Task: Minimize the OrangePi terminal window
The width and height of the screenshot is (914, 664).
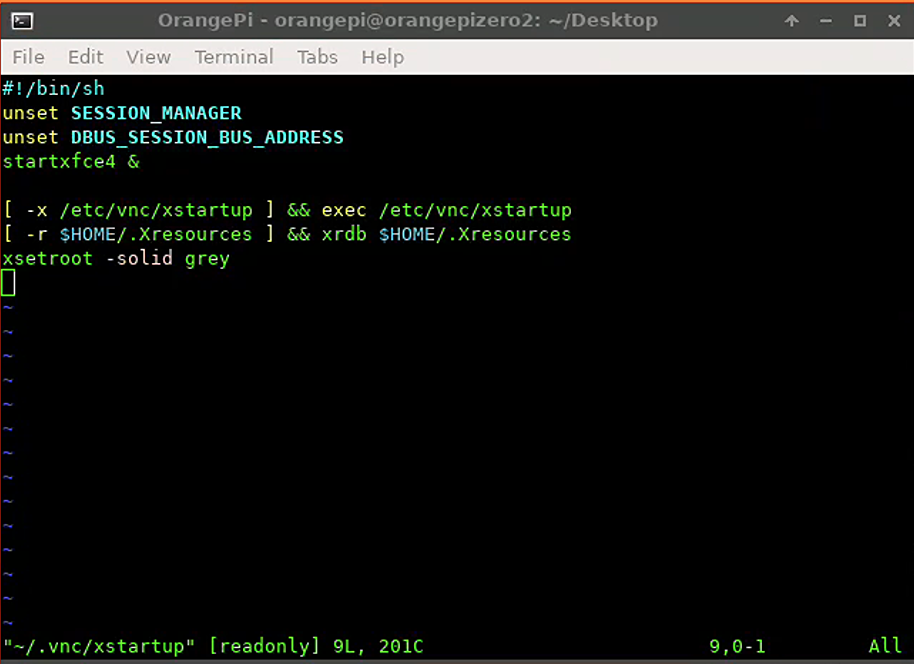Action: click(825, 21)
